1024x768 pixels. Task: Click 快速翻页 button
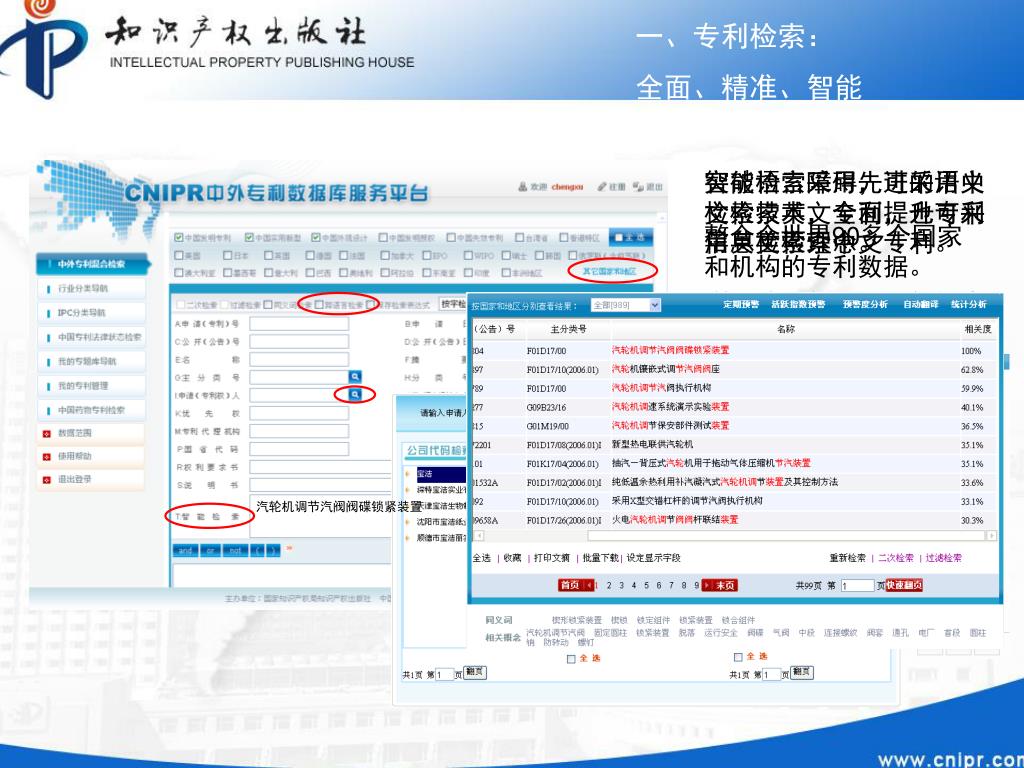point(904,585)
